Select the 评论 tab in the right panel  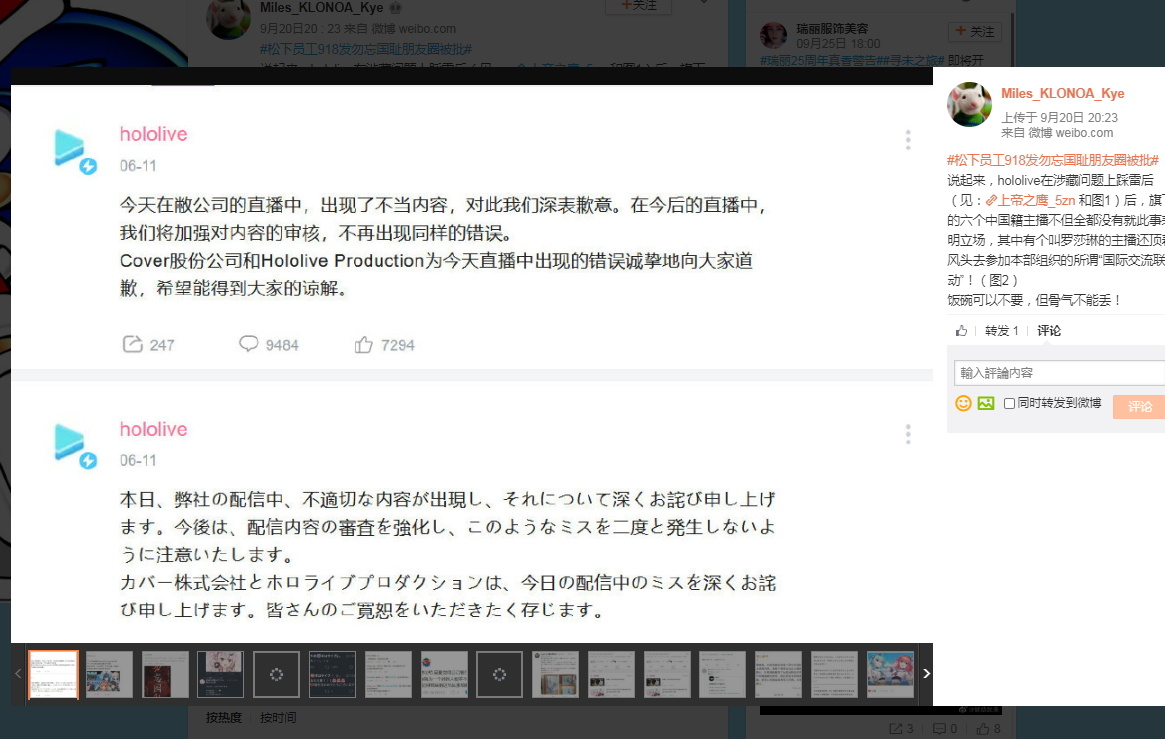(x=1049, y=331)
